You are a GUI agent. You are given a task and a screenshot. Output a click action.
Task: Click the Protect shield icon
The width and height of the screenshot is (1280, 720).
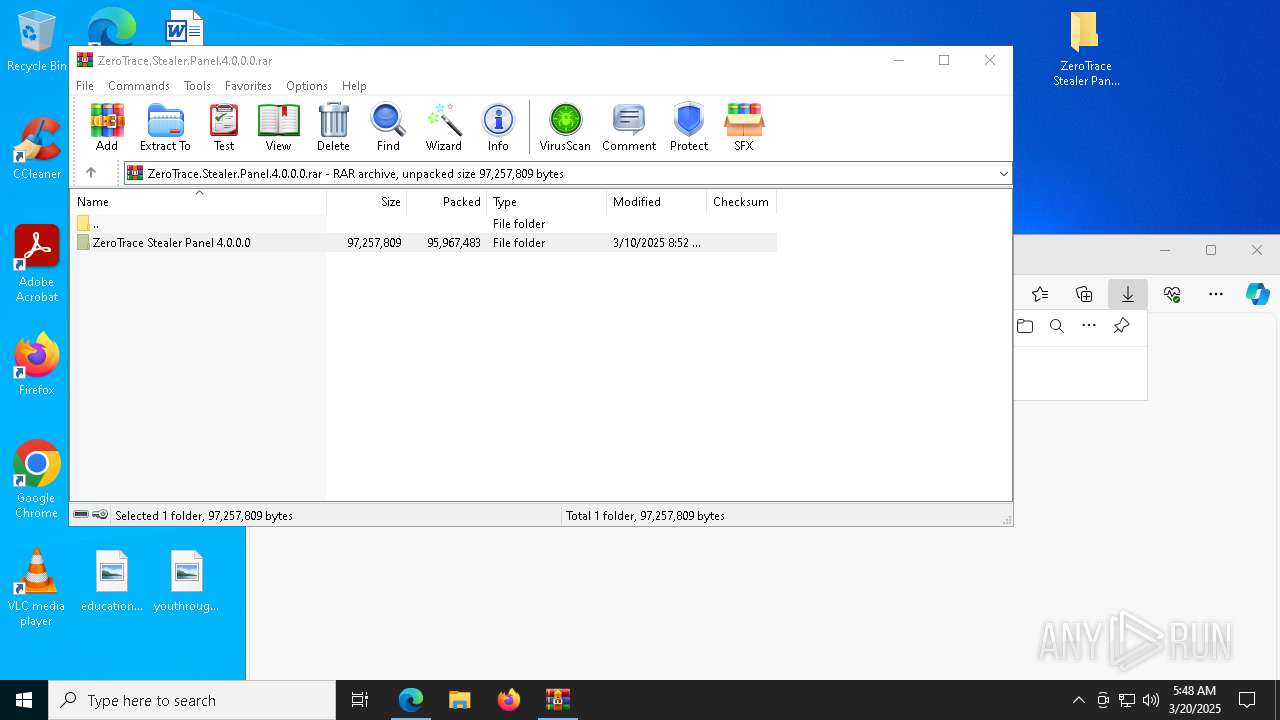point(689,127)
